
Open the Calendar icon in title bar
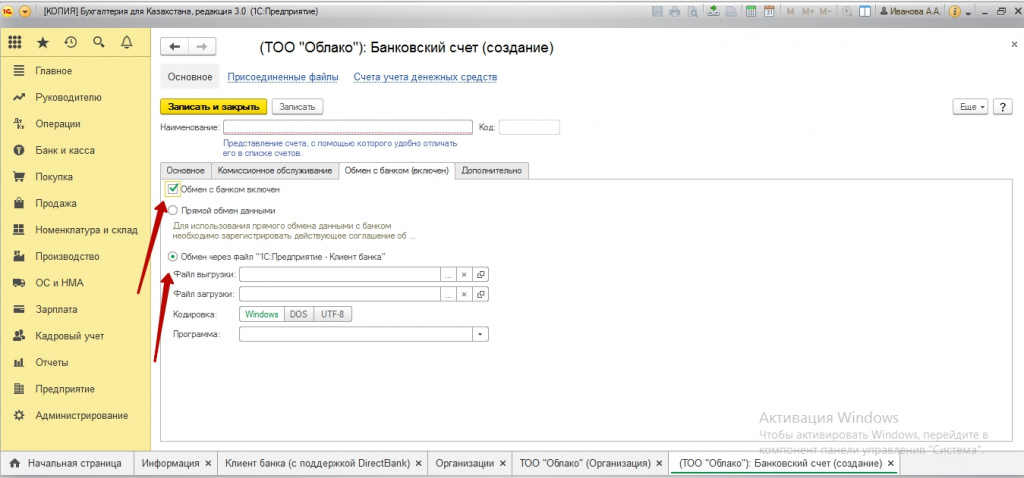(769, 11)
